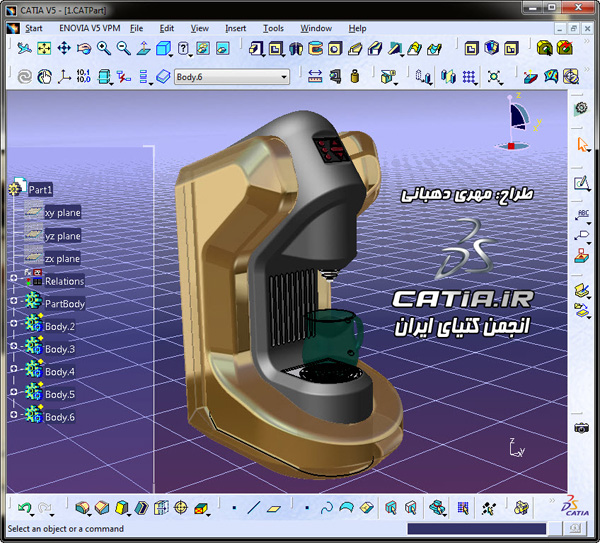Open the Body.6 combo box

[232, 77]
